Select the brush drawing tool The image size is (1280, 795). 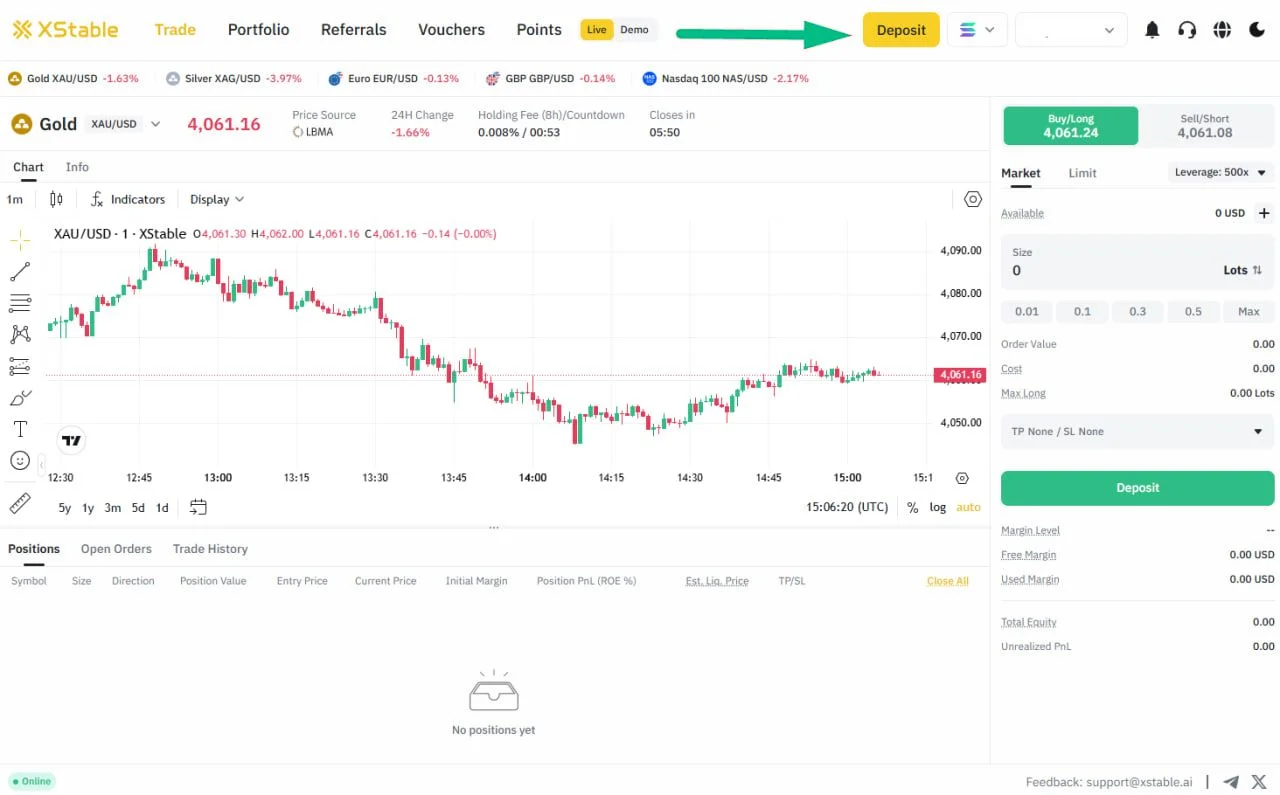point(20,398)
